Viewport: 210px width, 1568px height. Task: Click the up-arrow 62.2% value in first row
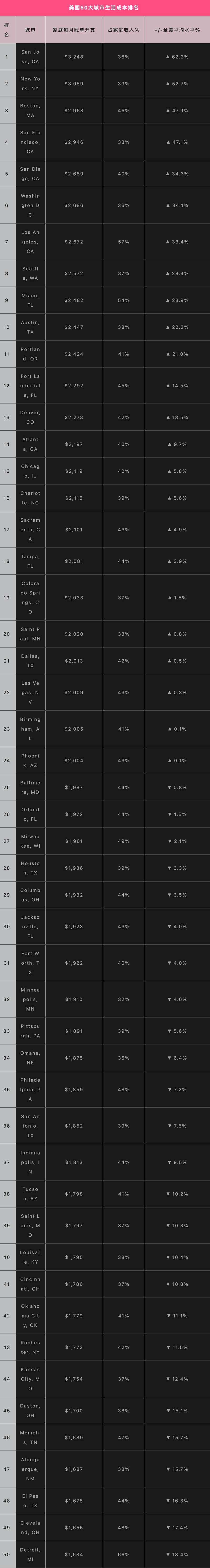tap(177, 57)
